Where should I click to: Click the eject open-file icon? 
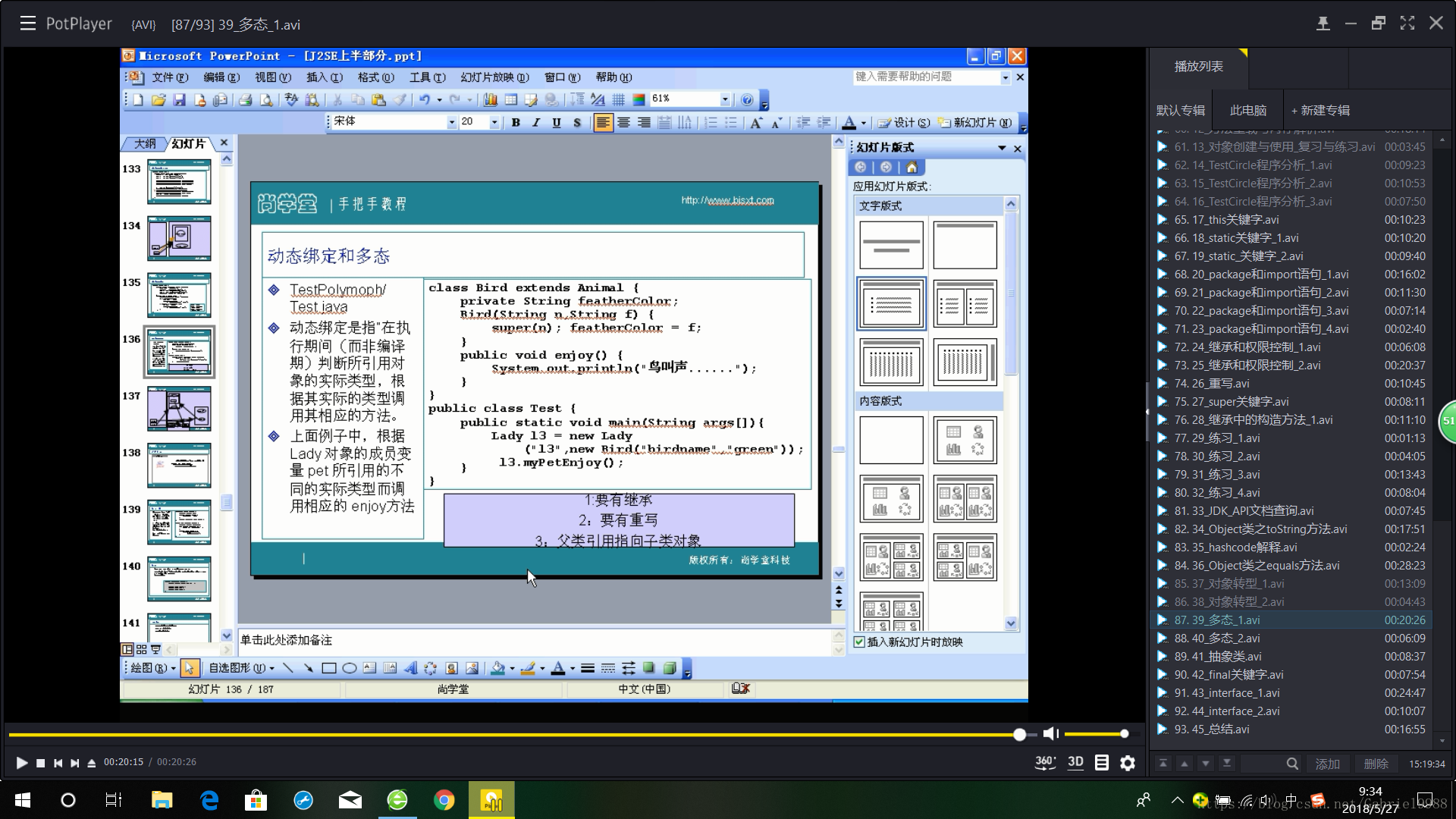coord(92,763)
